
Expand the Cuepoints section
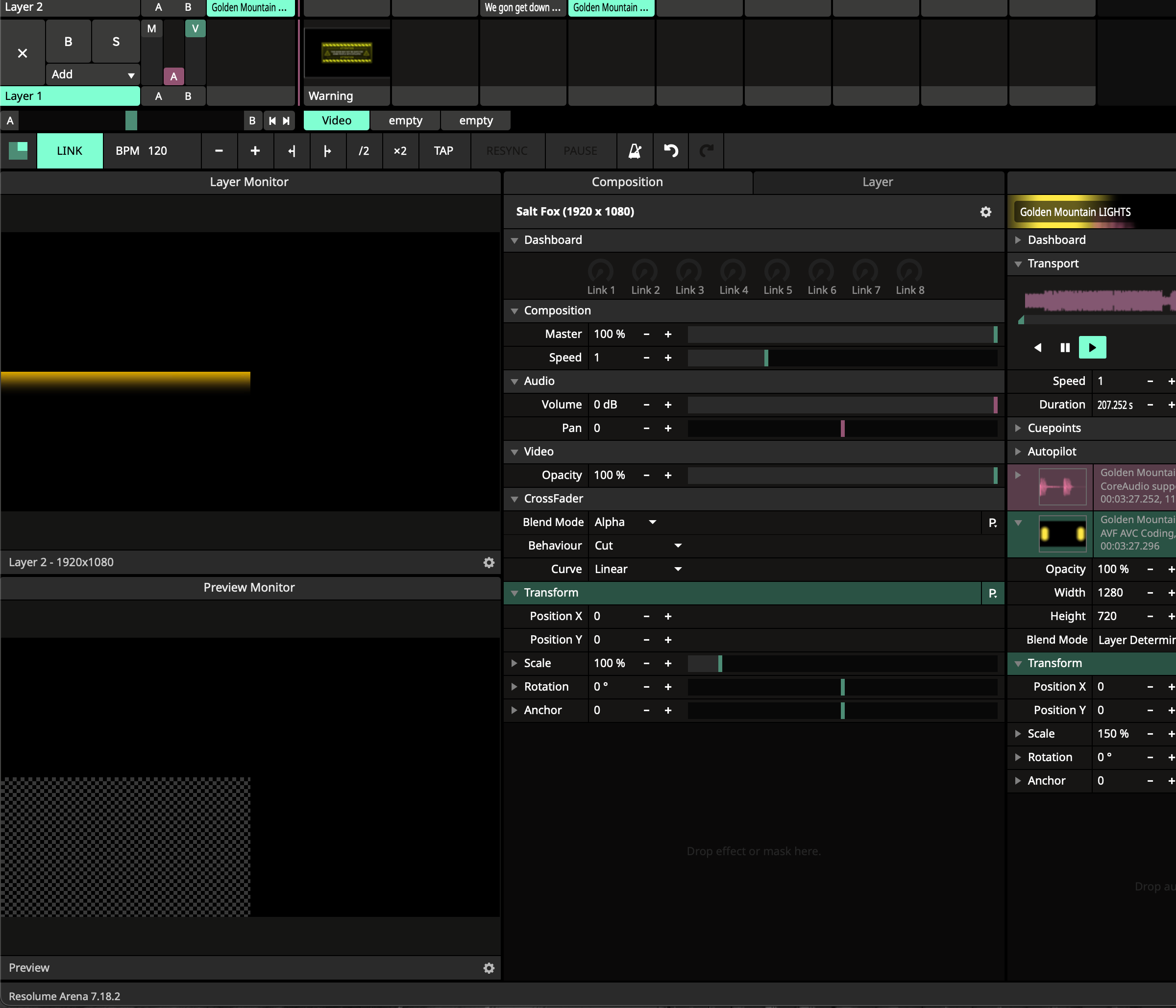click(1053, 428)
